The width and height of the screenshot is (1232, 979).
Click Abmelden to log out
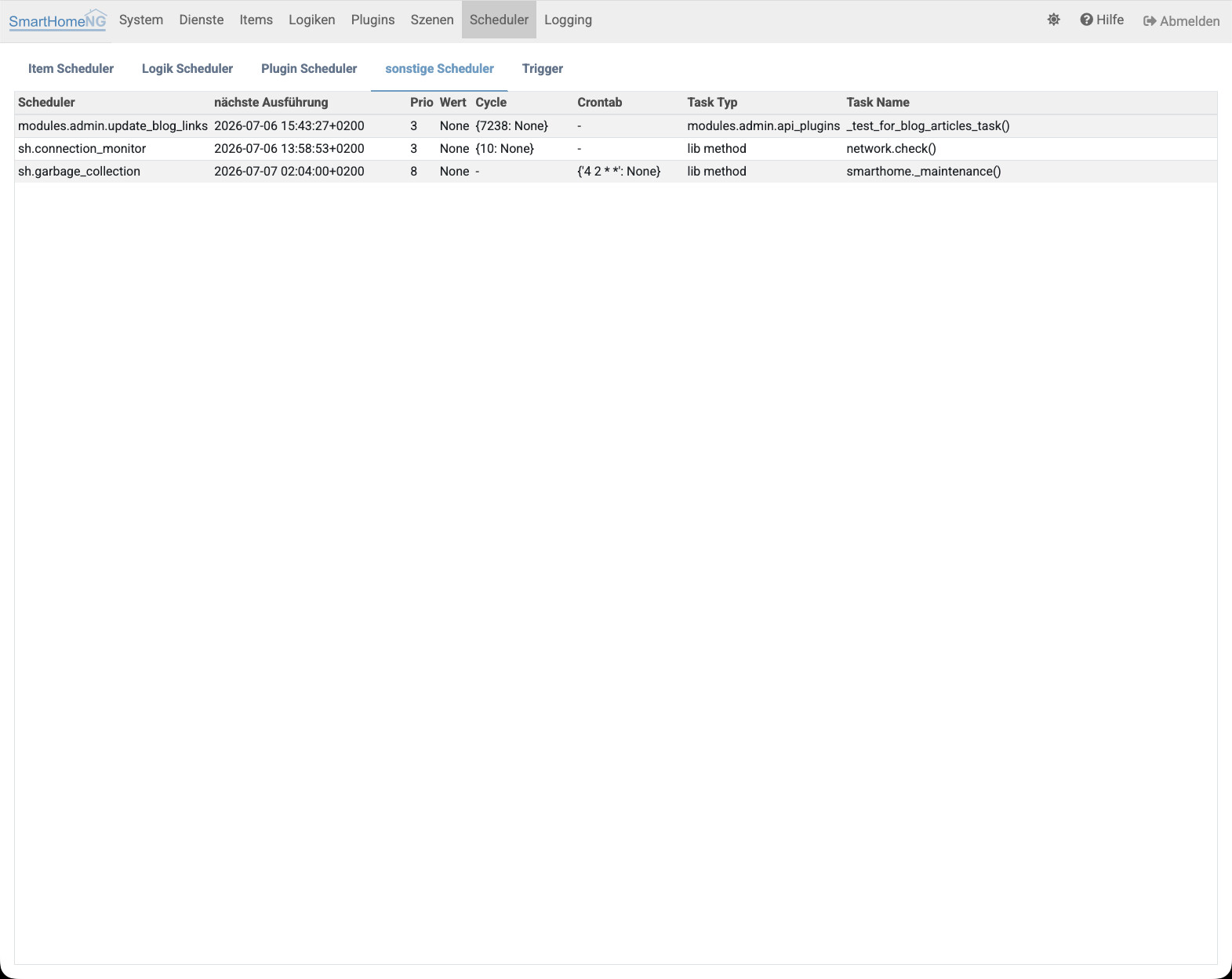[x=1182, y=21]
